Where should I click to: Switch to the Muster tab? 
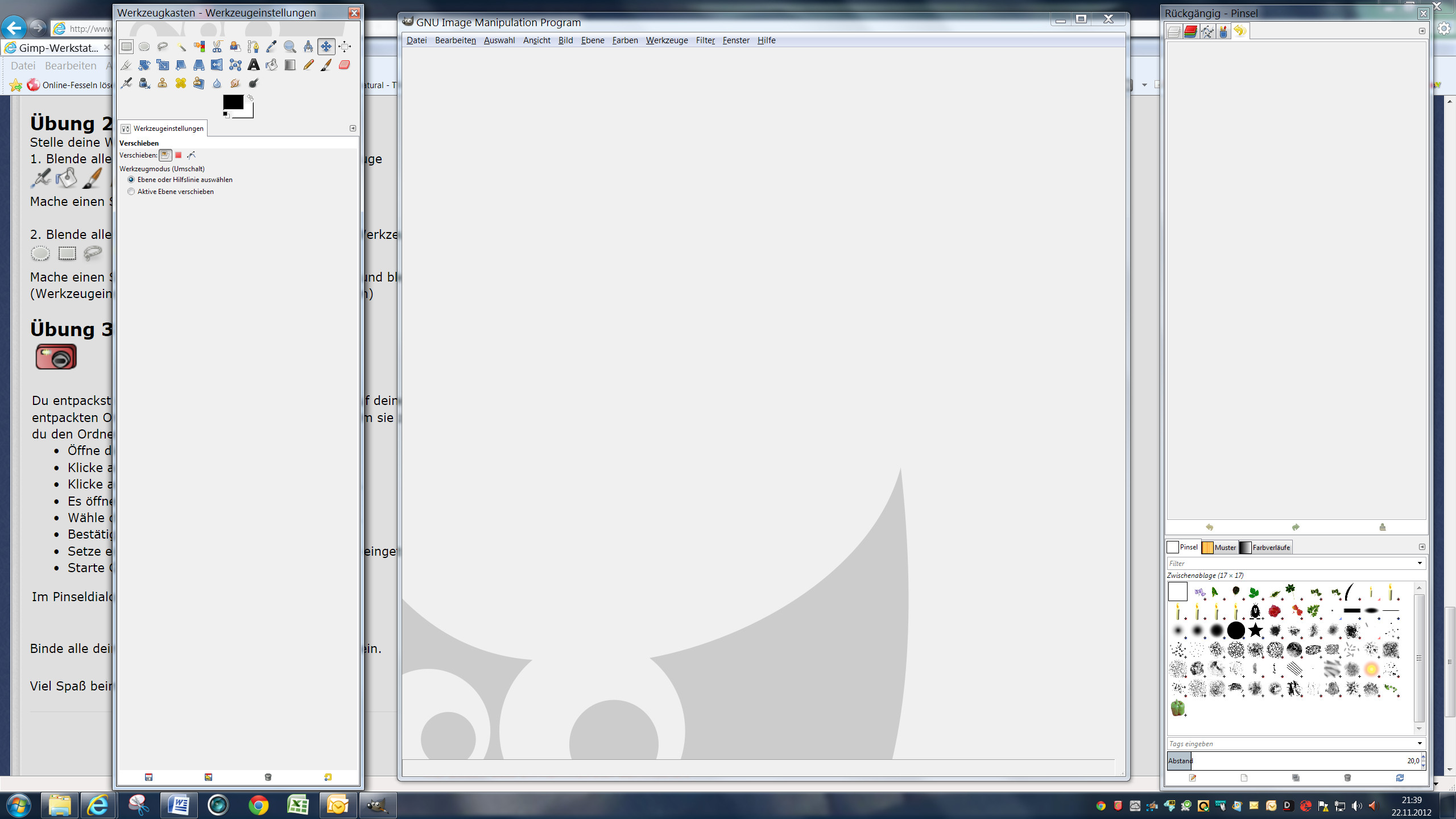(x=1220, y=547)
